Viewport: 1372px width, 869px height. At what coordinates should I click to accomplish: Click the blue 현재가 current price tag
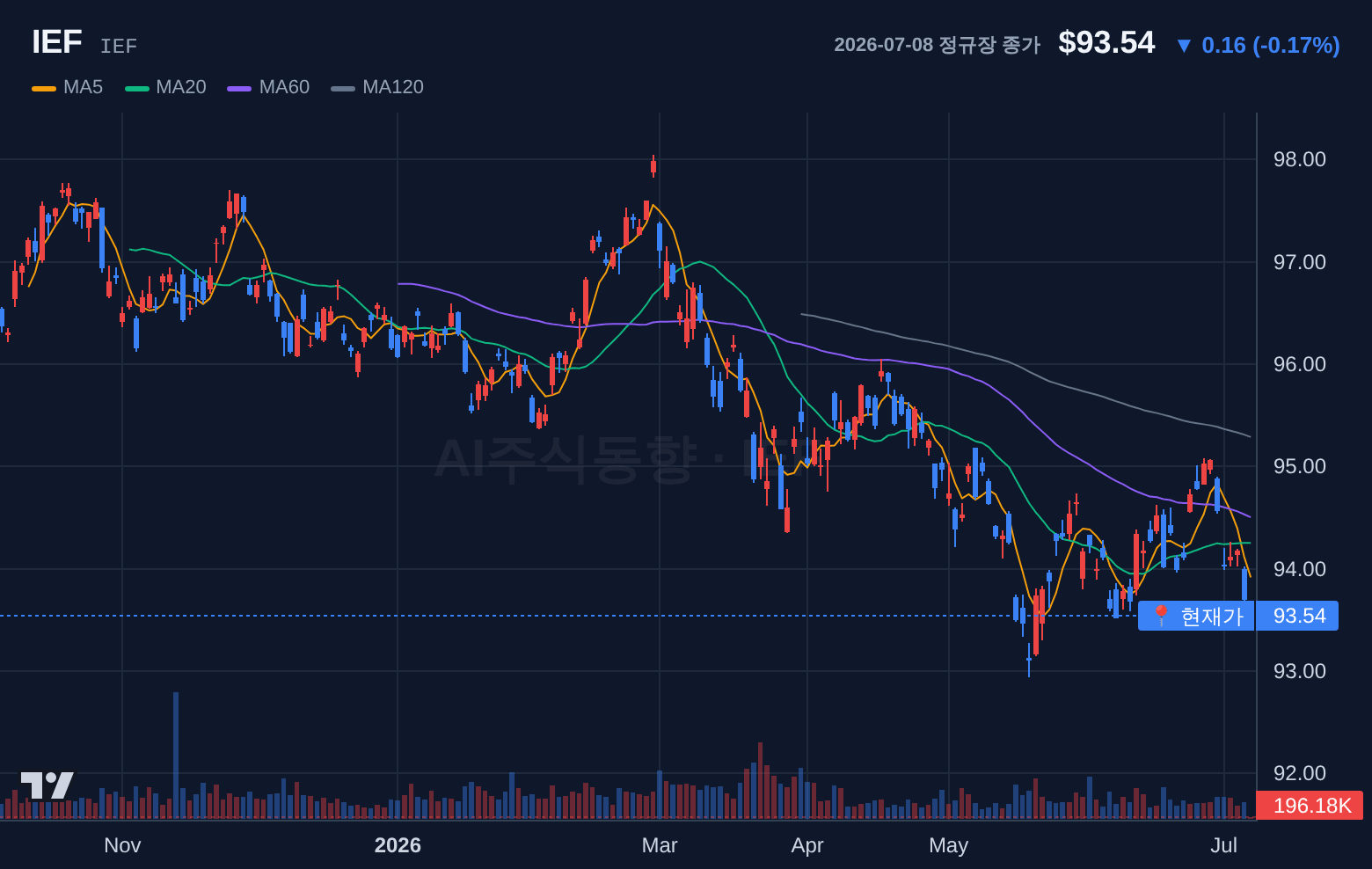1196,616
